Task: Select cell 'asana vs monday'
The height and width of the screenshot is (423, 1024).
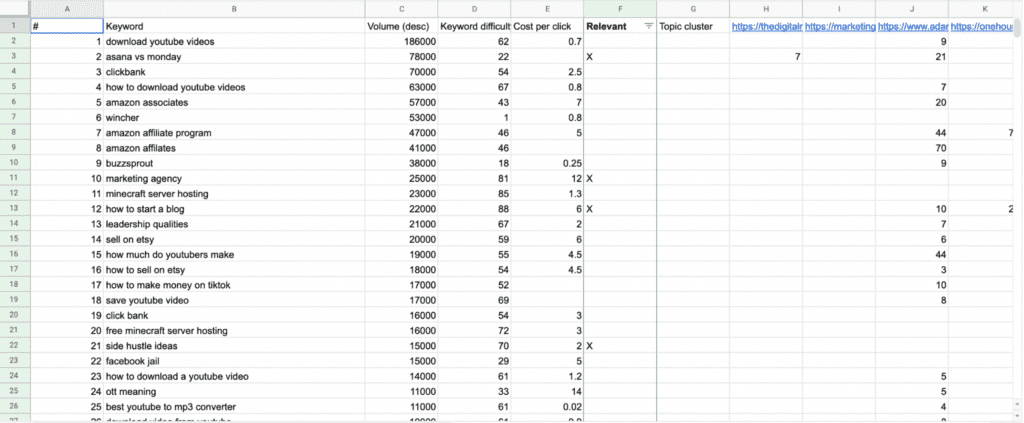Action: [234, 57]
